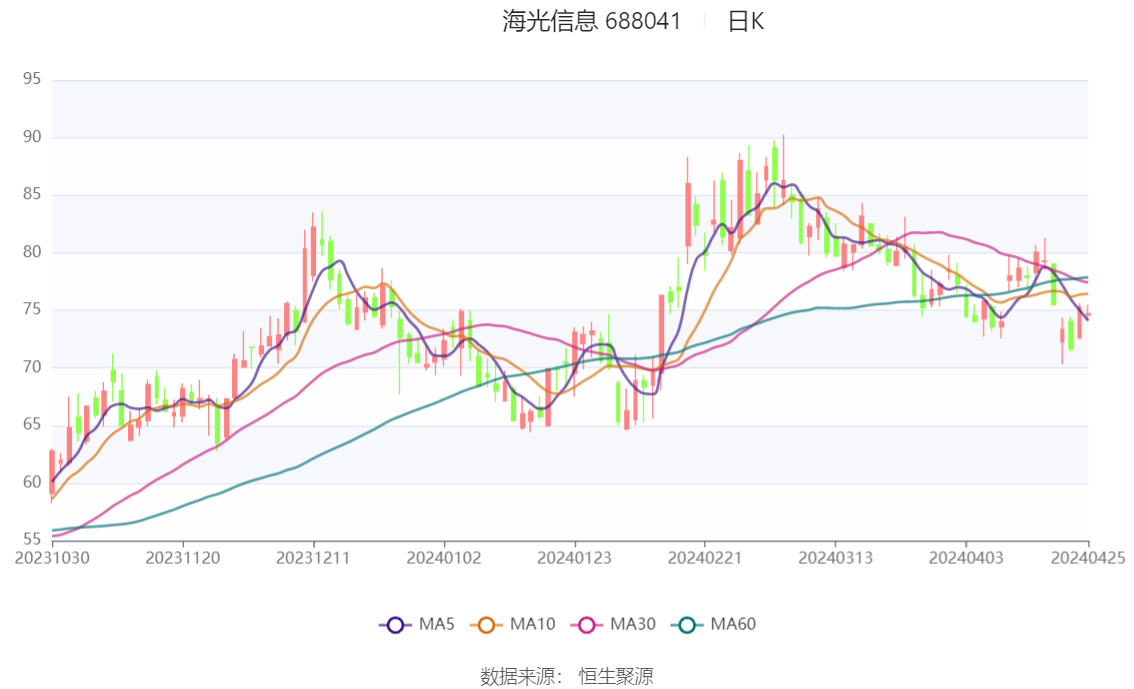1134x689 pixels.
Task: Toggle the MA60 legend series
Action: click(x=714, y=624)
